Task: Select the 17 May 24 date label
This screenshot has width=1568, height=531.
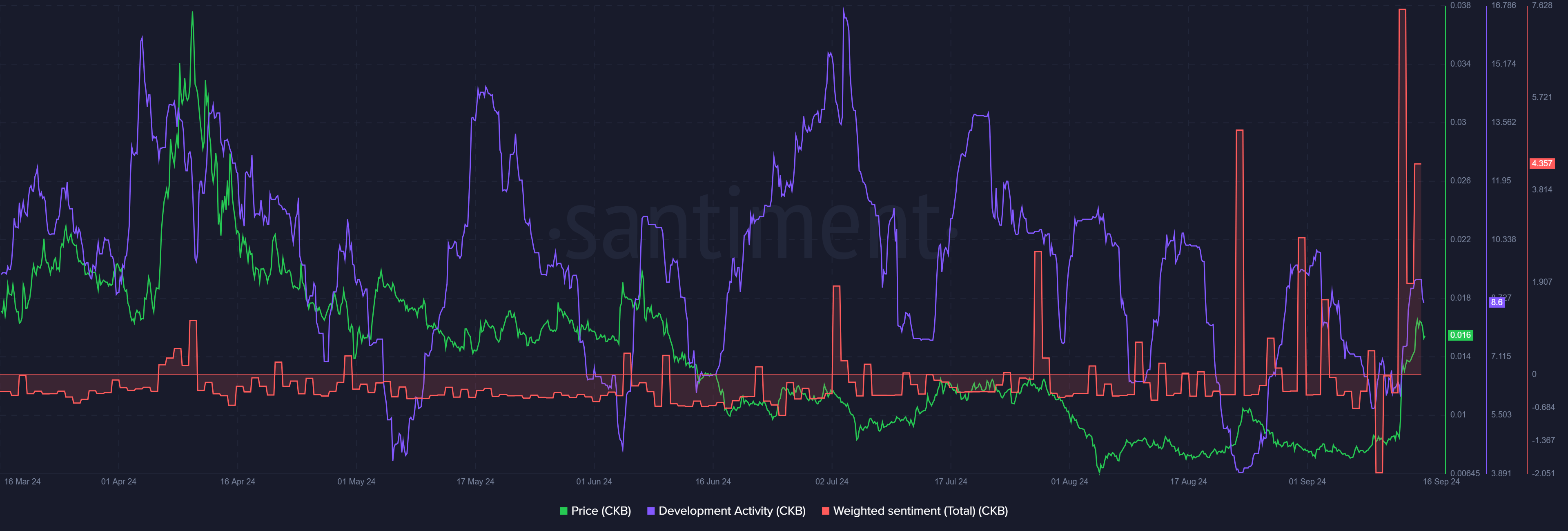Action: (x=475, y=482)
